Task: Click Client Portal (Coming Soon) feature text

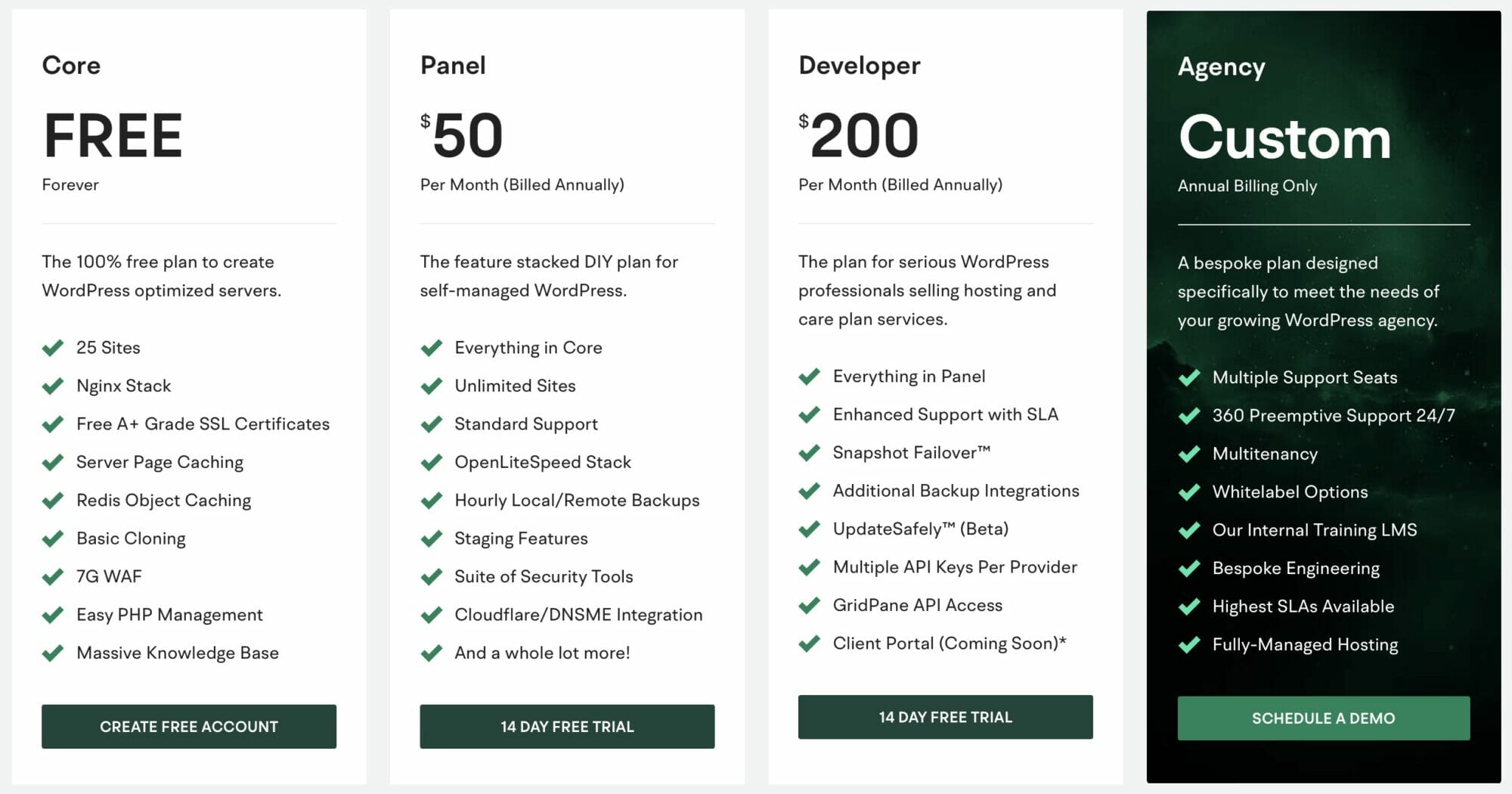Action: 950,644
